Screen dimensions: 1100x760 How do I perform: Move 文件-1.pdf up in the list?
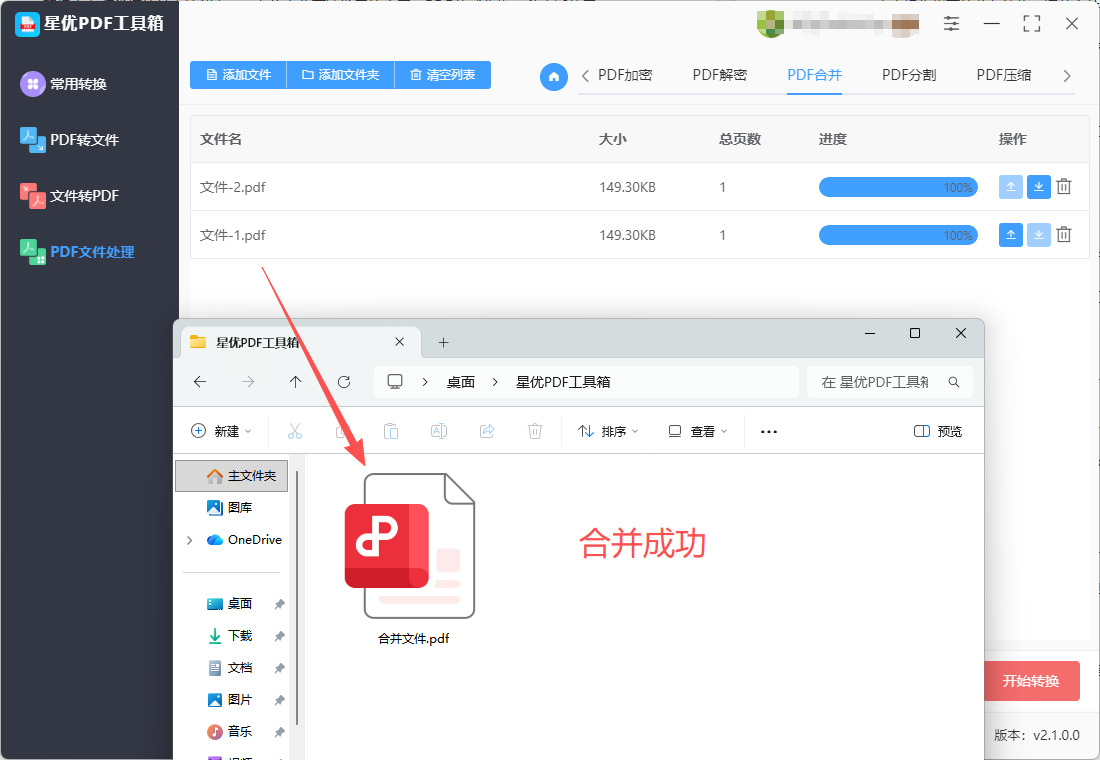point(1011,234)
